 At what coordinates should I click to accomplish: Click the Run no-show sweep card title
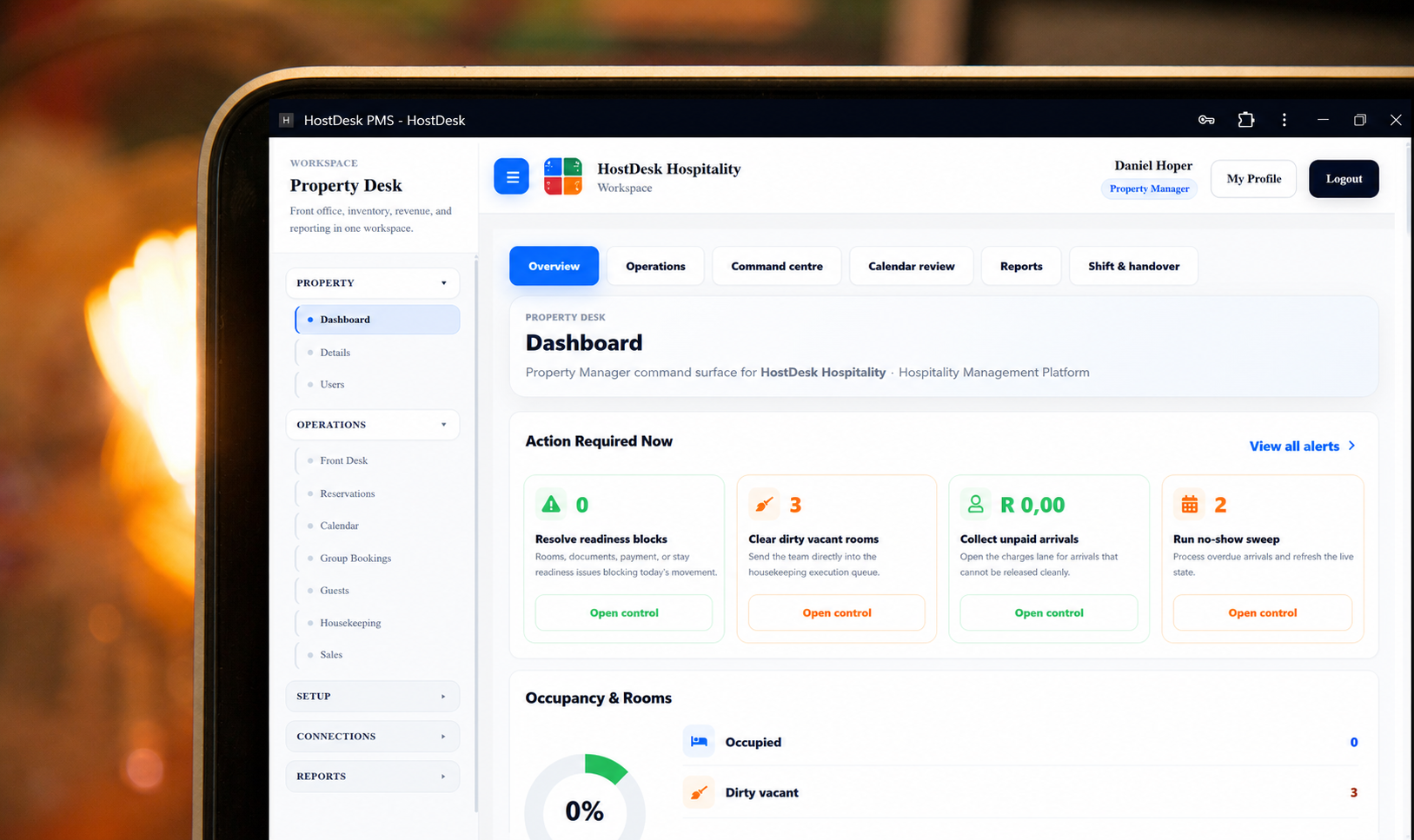click(x=1226, y=539)
